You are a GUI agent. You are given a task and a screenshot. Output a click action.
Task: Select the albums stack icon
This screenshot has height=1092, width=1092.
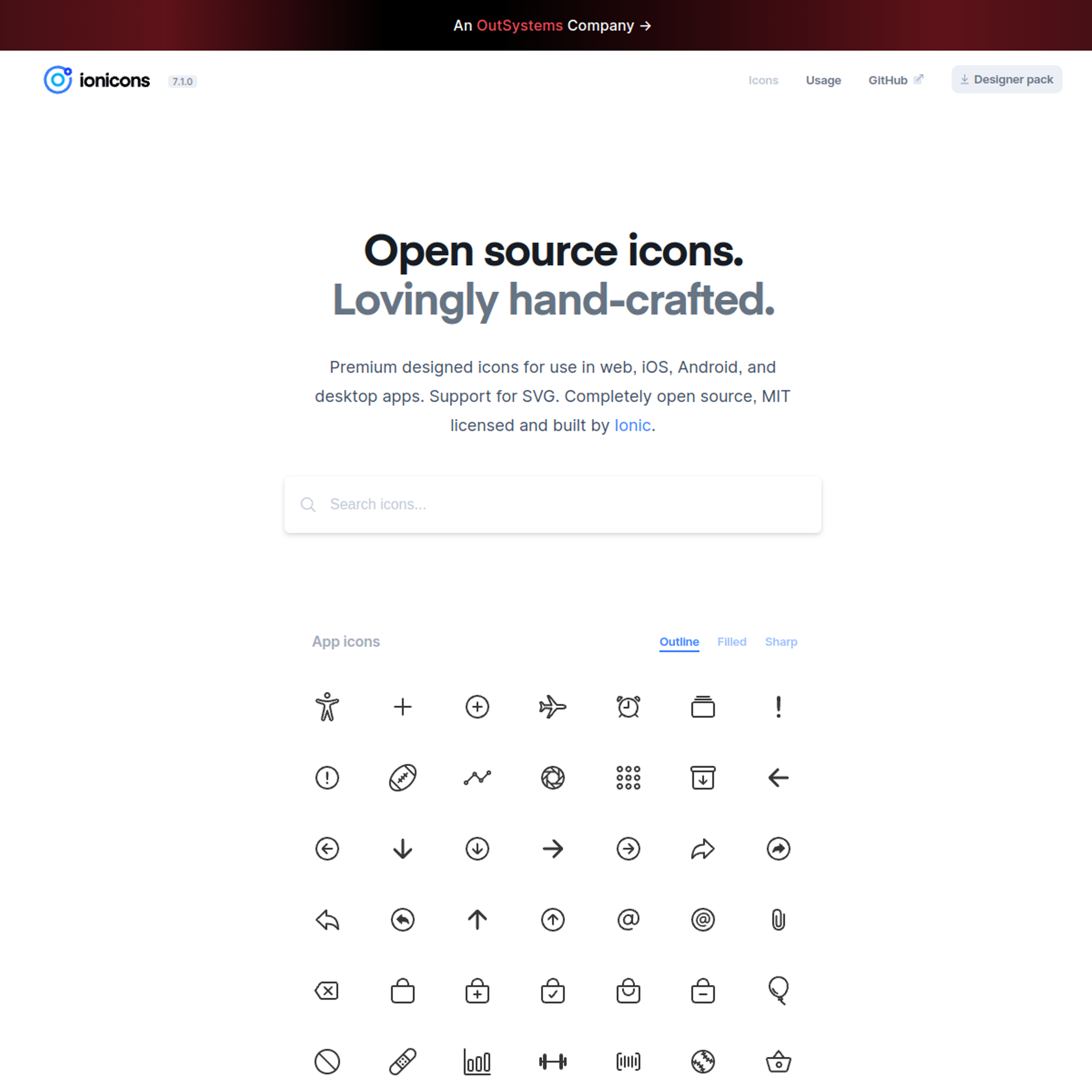pyautogui.click(x=703, y=706)
